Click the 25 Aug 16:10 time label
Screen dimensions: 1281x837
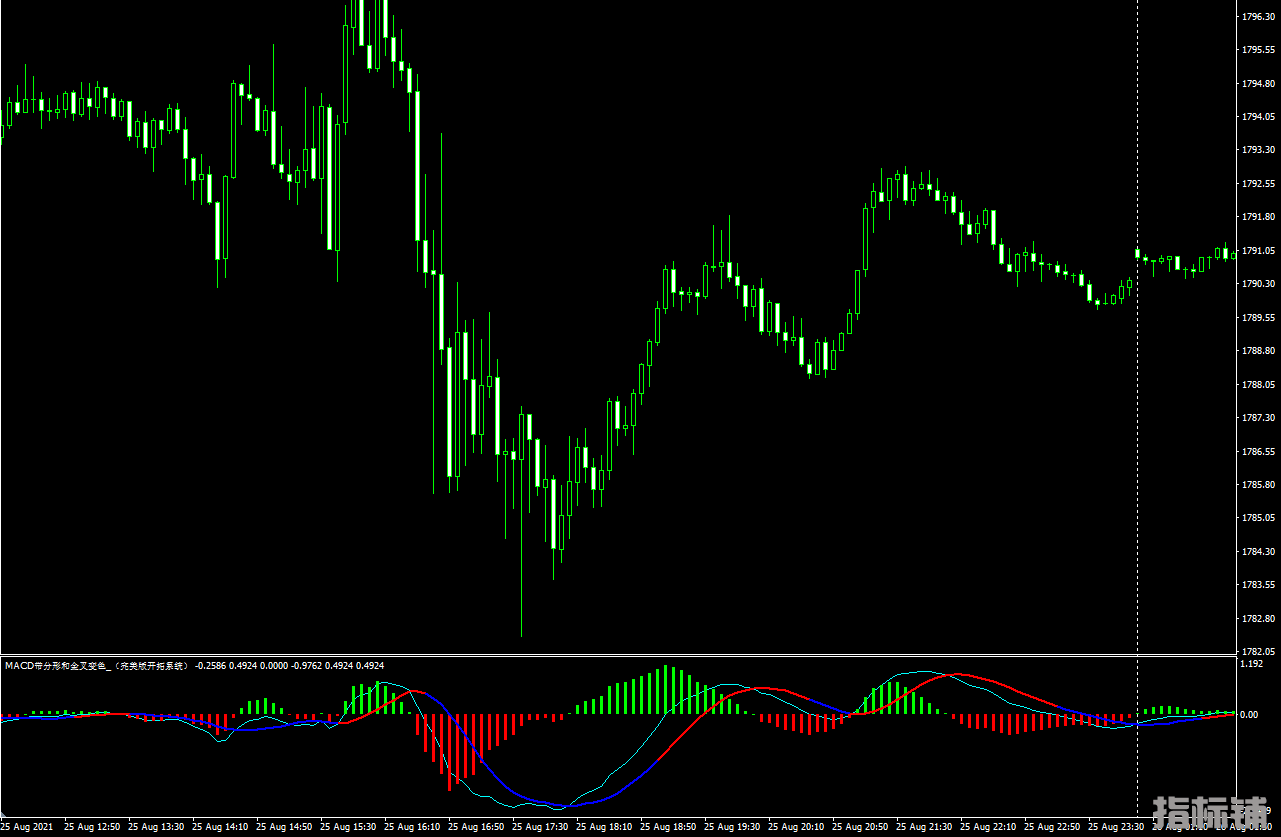(x=415, y=827)
